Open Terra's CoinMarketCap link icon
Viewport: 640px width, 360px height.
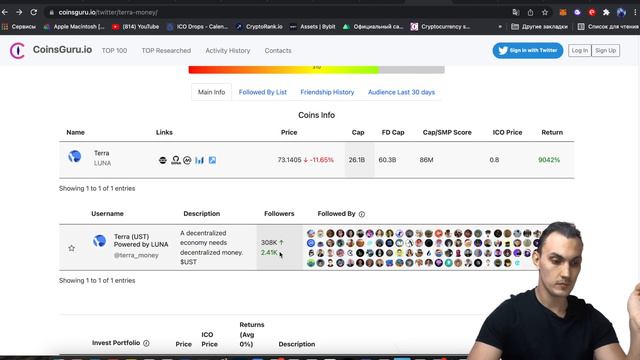click(x=187, y=160)
